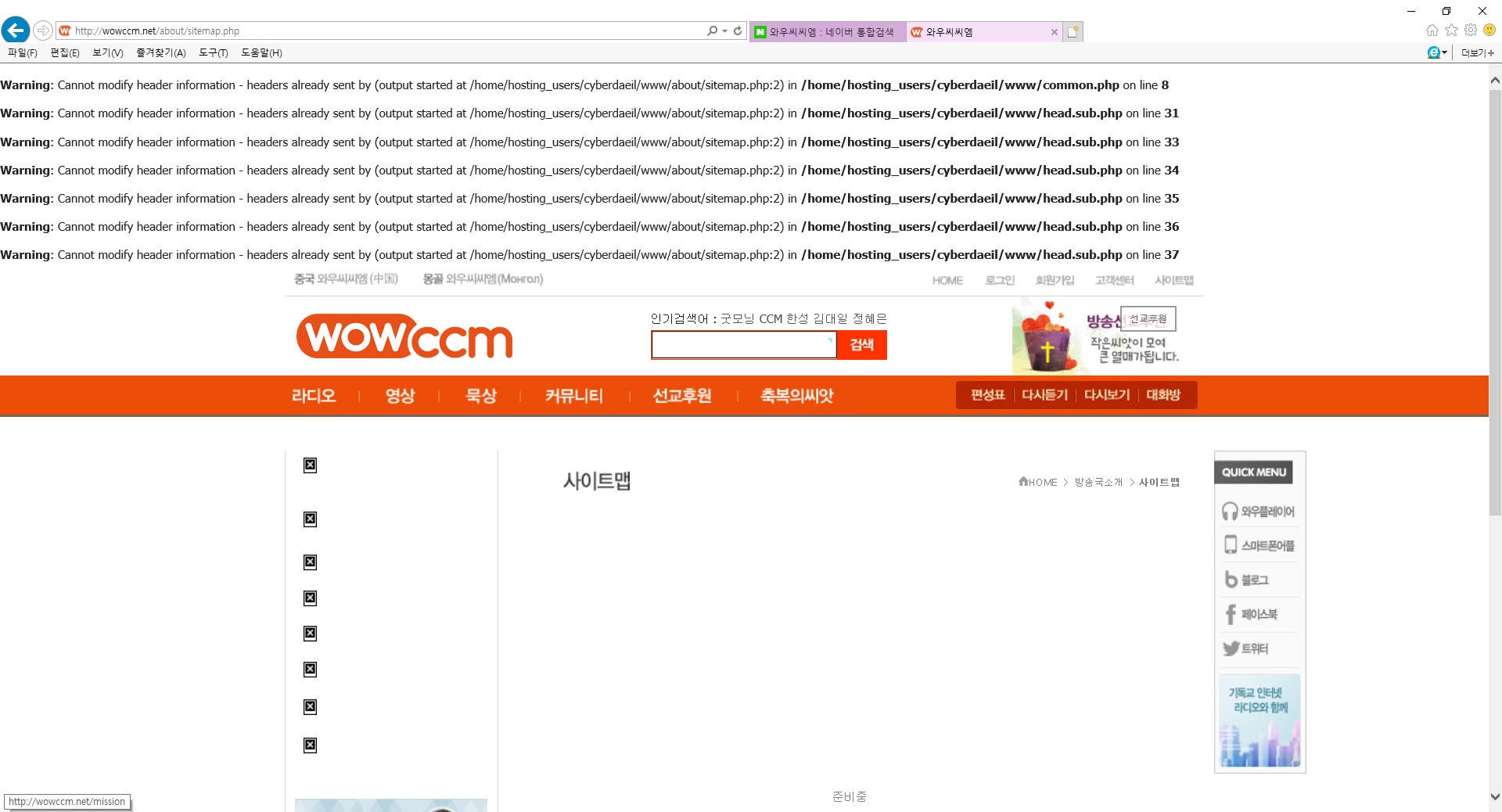Click the 로그인 link at top
The width and height of the screenshot is (1502, 812).
coord(999,281)
